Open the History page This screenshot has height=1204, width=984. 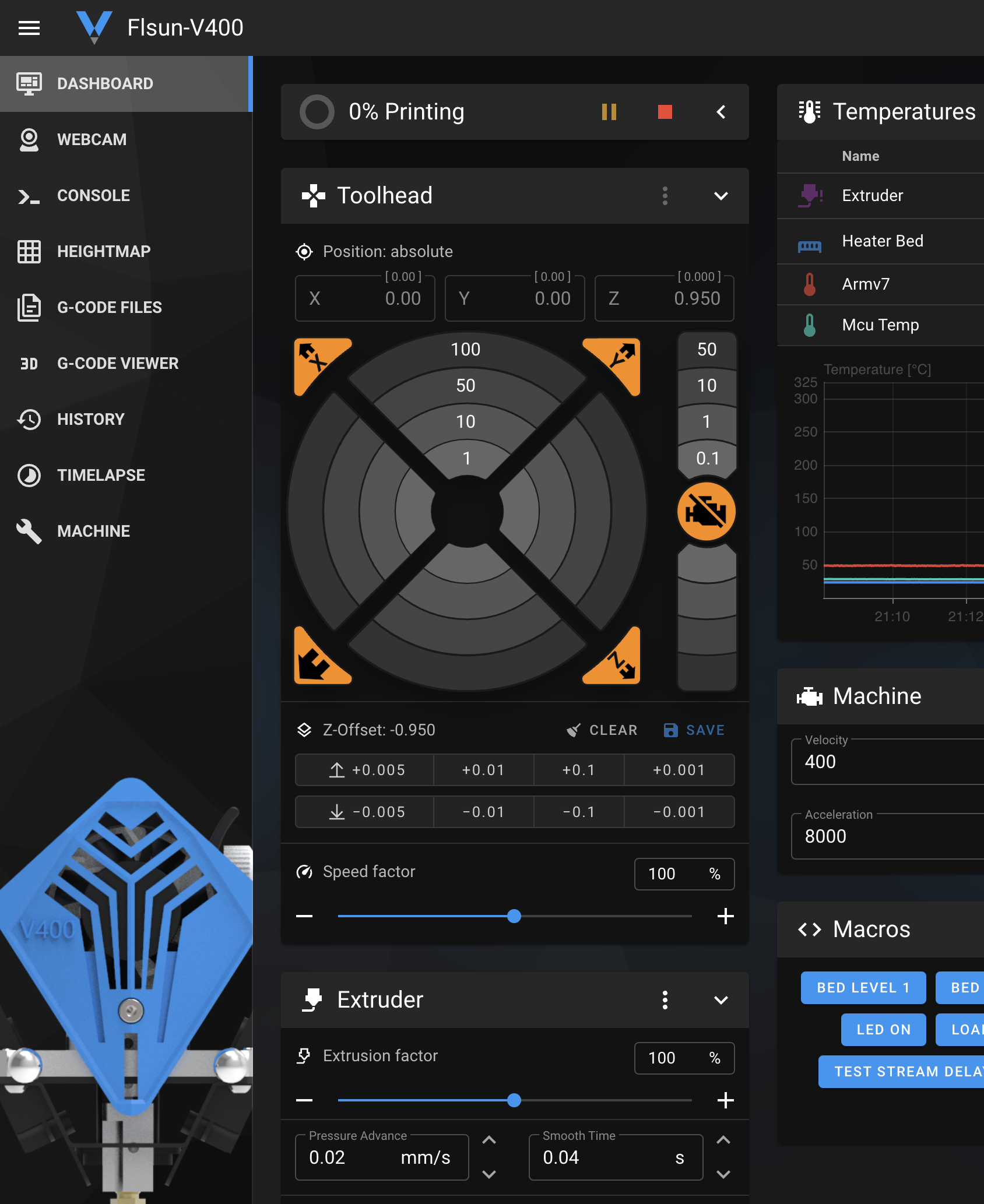tap(125, 420)
